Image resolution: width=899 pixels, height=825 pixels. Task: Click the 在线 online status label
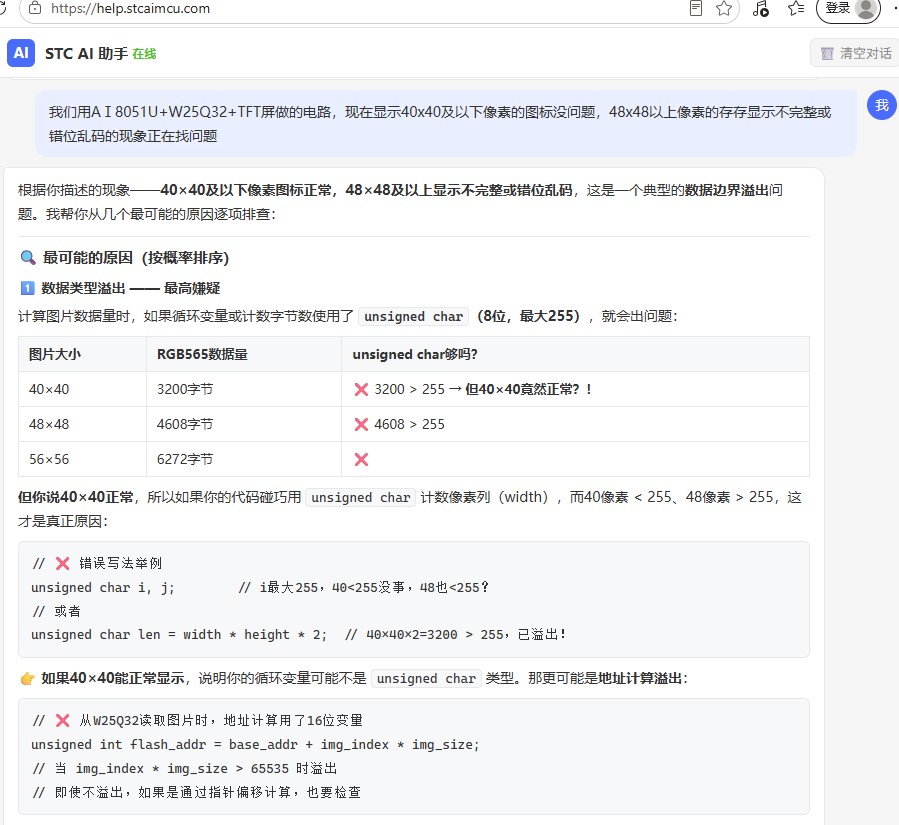tap(144, 54)
